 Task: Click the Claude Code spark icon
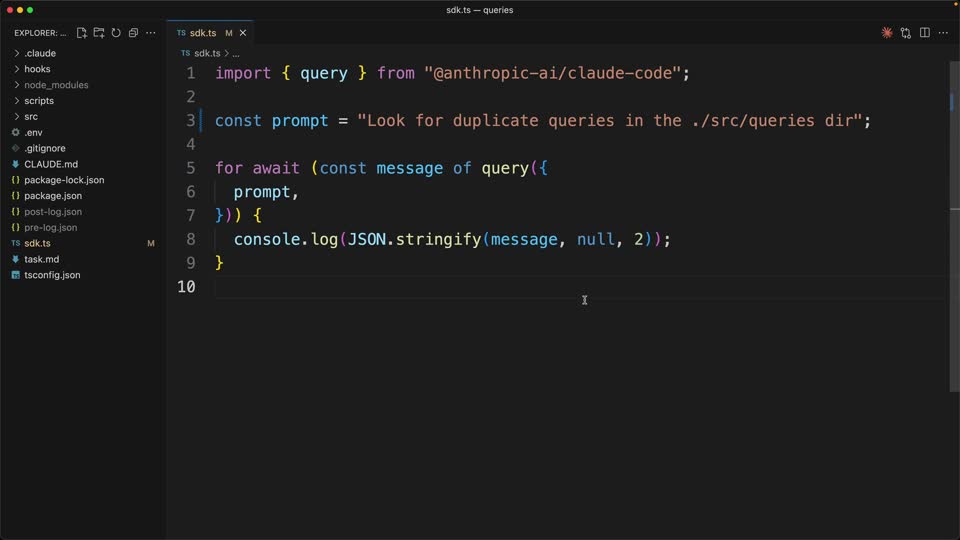click(x=887, y=33)
